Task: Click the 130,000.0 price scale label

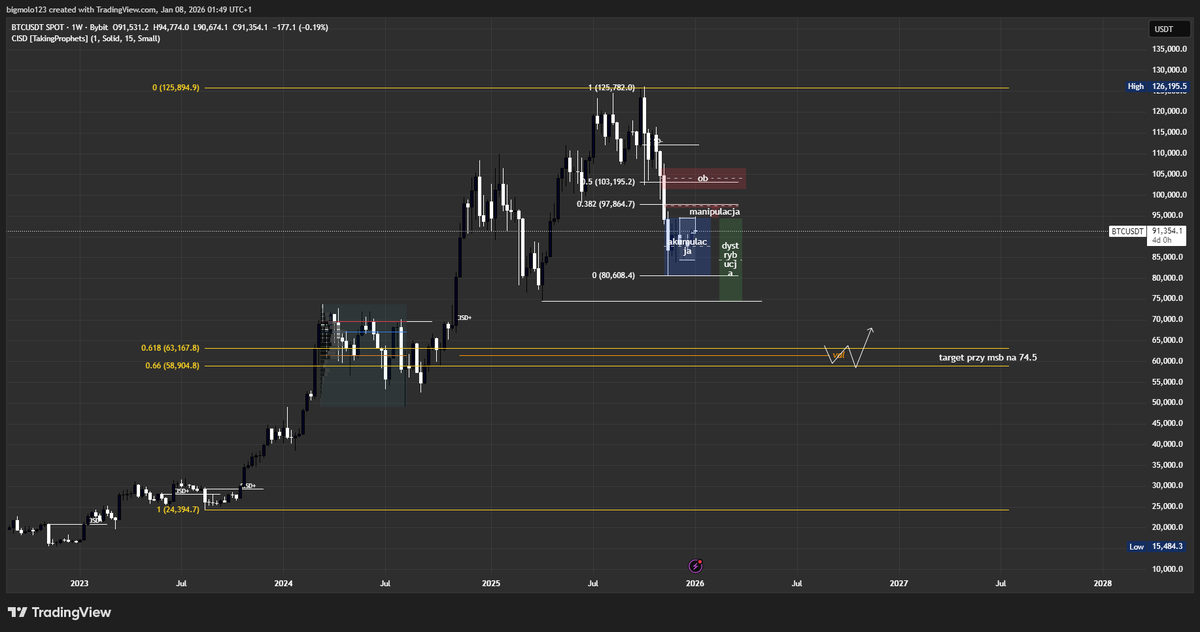Action: (x=1170, y=70)
